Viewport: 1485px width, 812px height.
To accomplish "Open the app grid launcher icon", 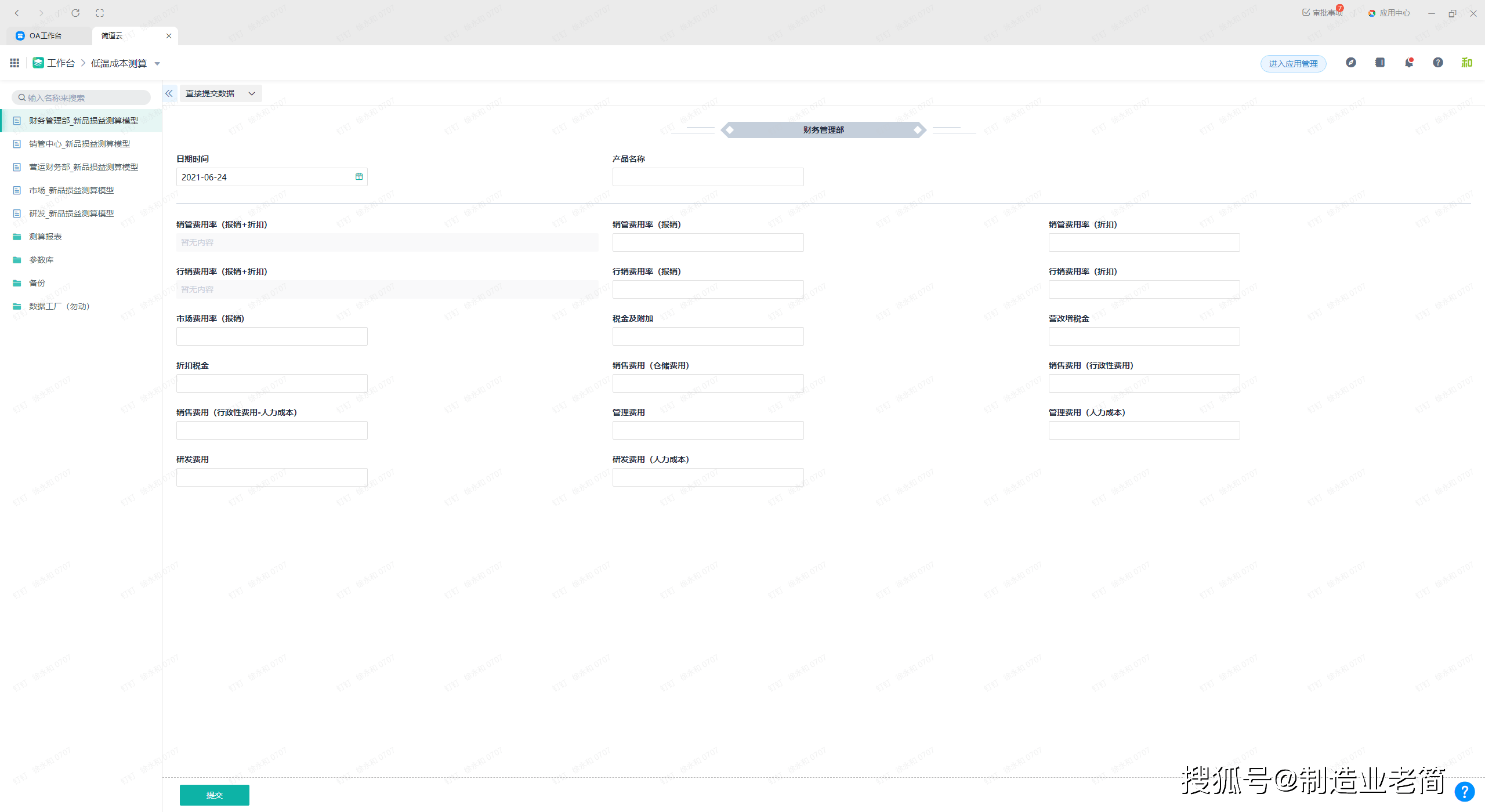I will point(15,63).
